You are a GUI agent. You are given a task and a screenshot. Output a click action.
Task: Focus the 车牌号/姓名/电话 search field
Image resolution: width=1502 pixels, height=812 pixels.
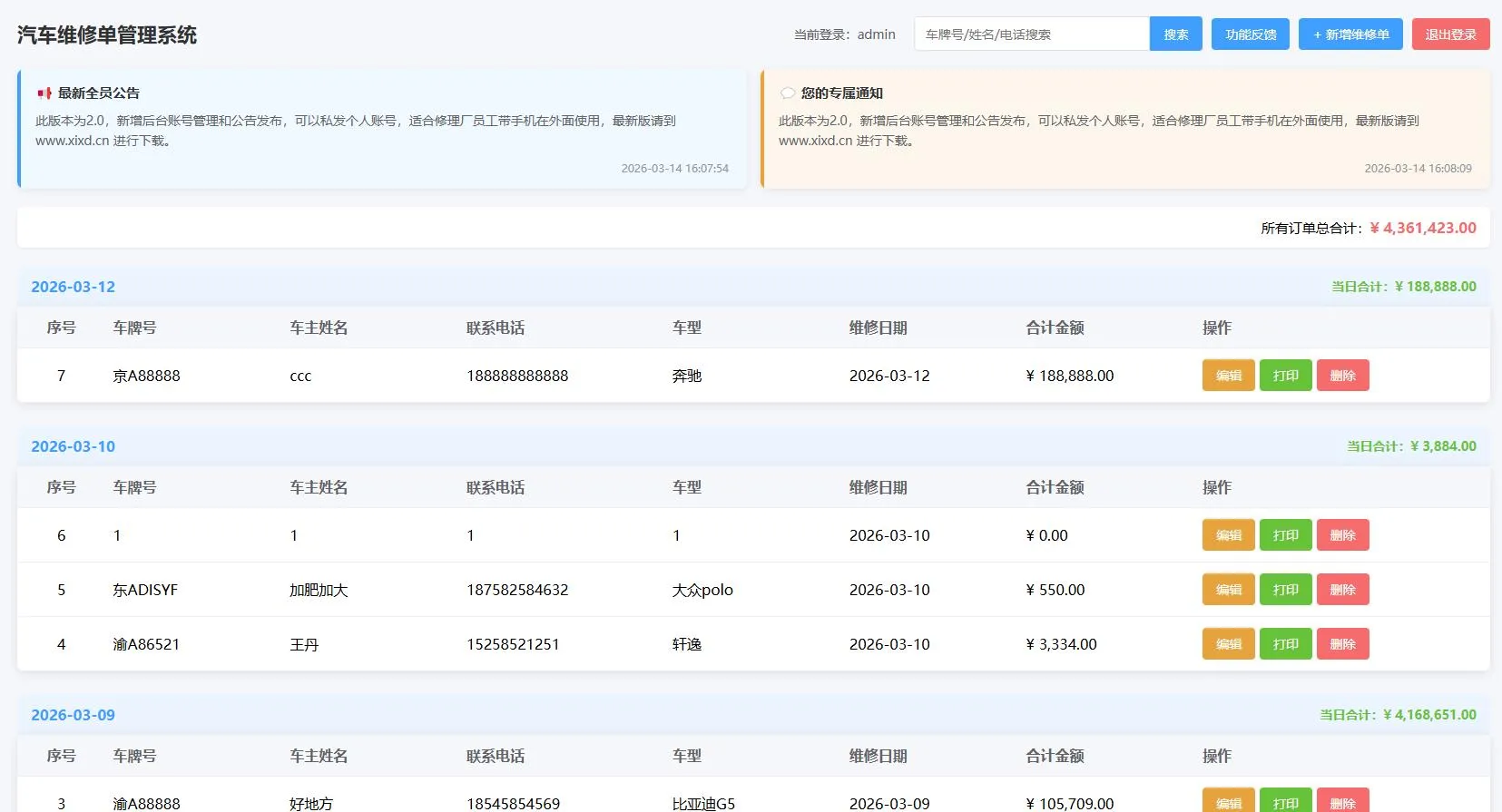coord(1031,34)
